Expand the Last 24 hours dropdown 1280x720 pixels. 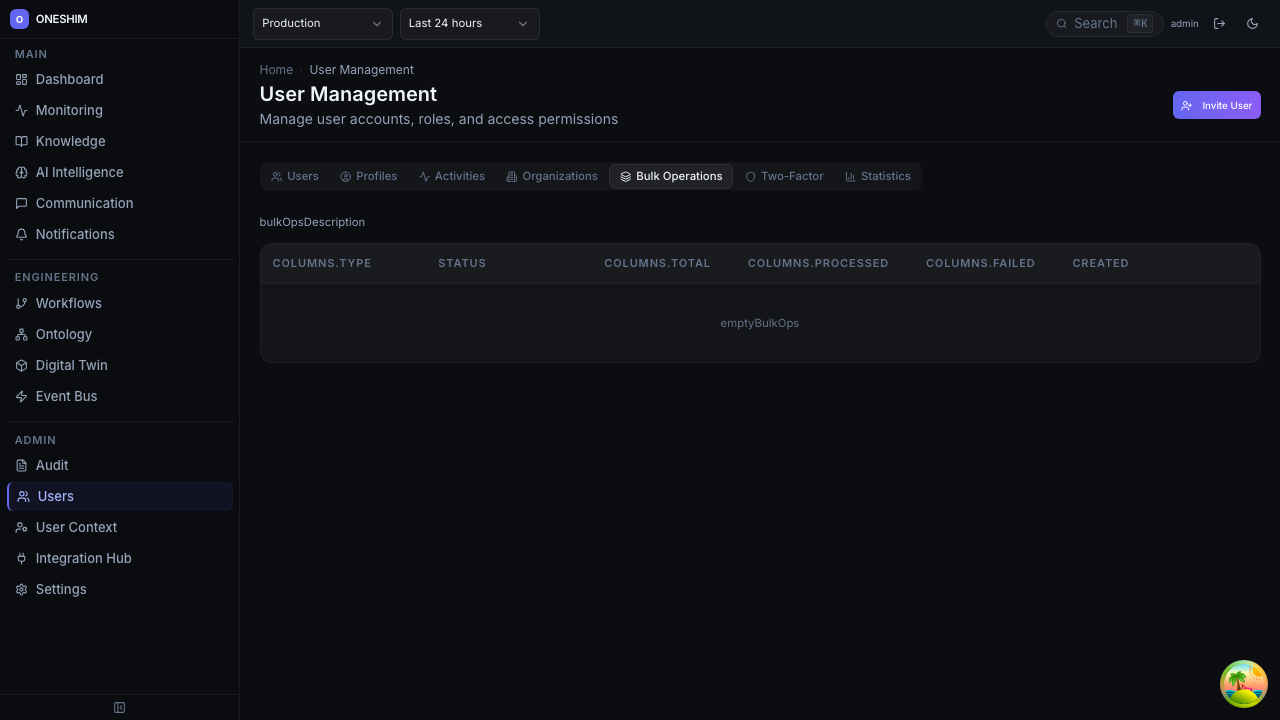tap(469, 23)
